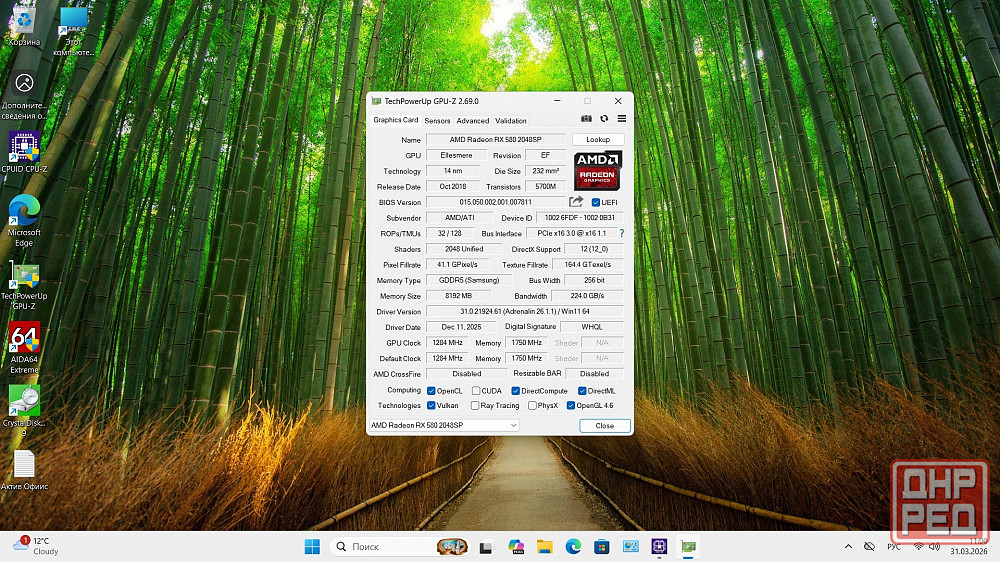Open the AIDA64 Extreme desktop icon
The height and width of the screenshot is (562, 1000).
click(24, 340)
